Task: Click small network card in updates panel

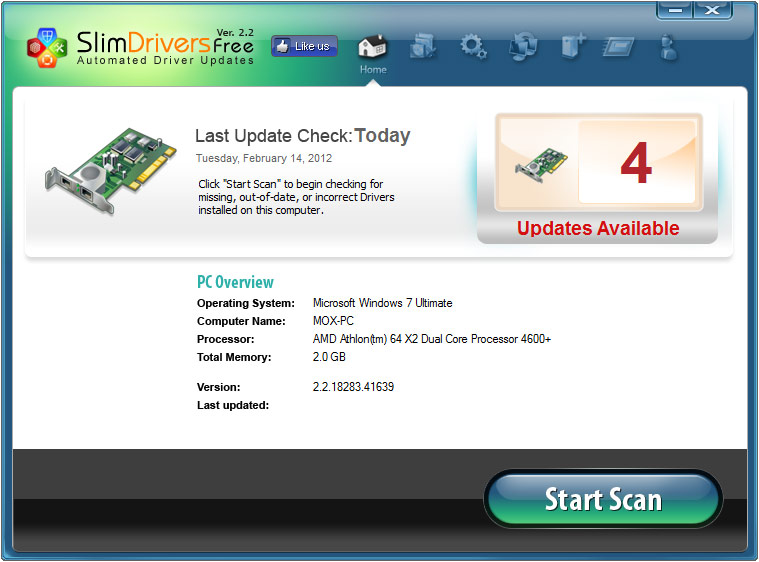Action: (540, 165)
